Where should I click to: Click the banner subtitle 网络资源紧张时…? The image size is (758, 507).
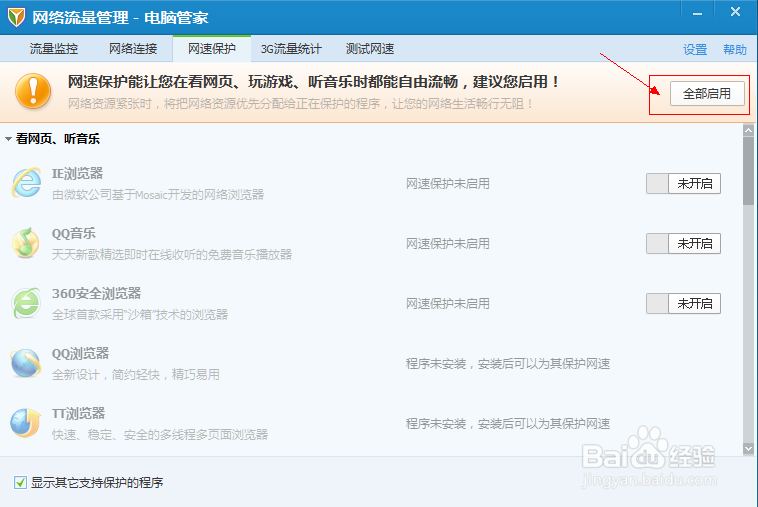(301, 103)
